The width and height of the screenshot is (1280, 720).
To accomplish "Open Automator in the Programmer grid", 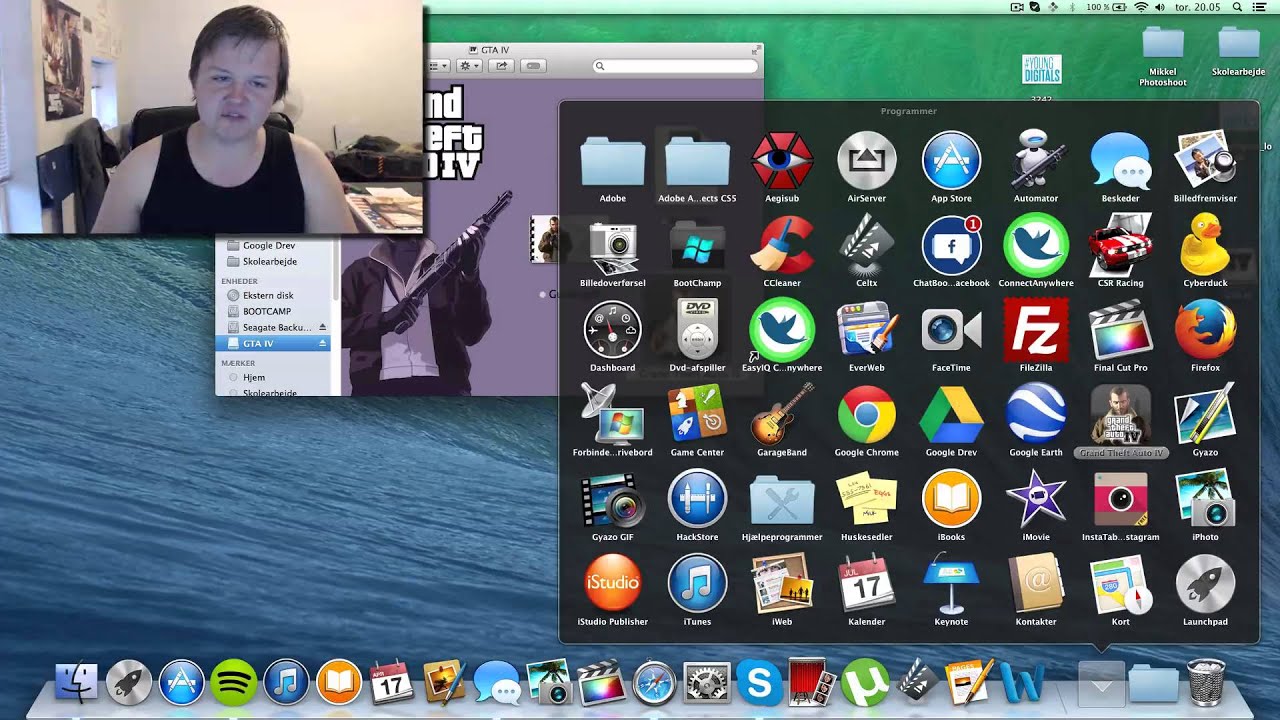I will coord(1036,161).
